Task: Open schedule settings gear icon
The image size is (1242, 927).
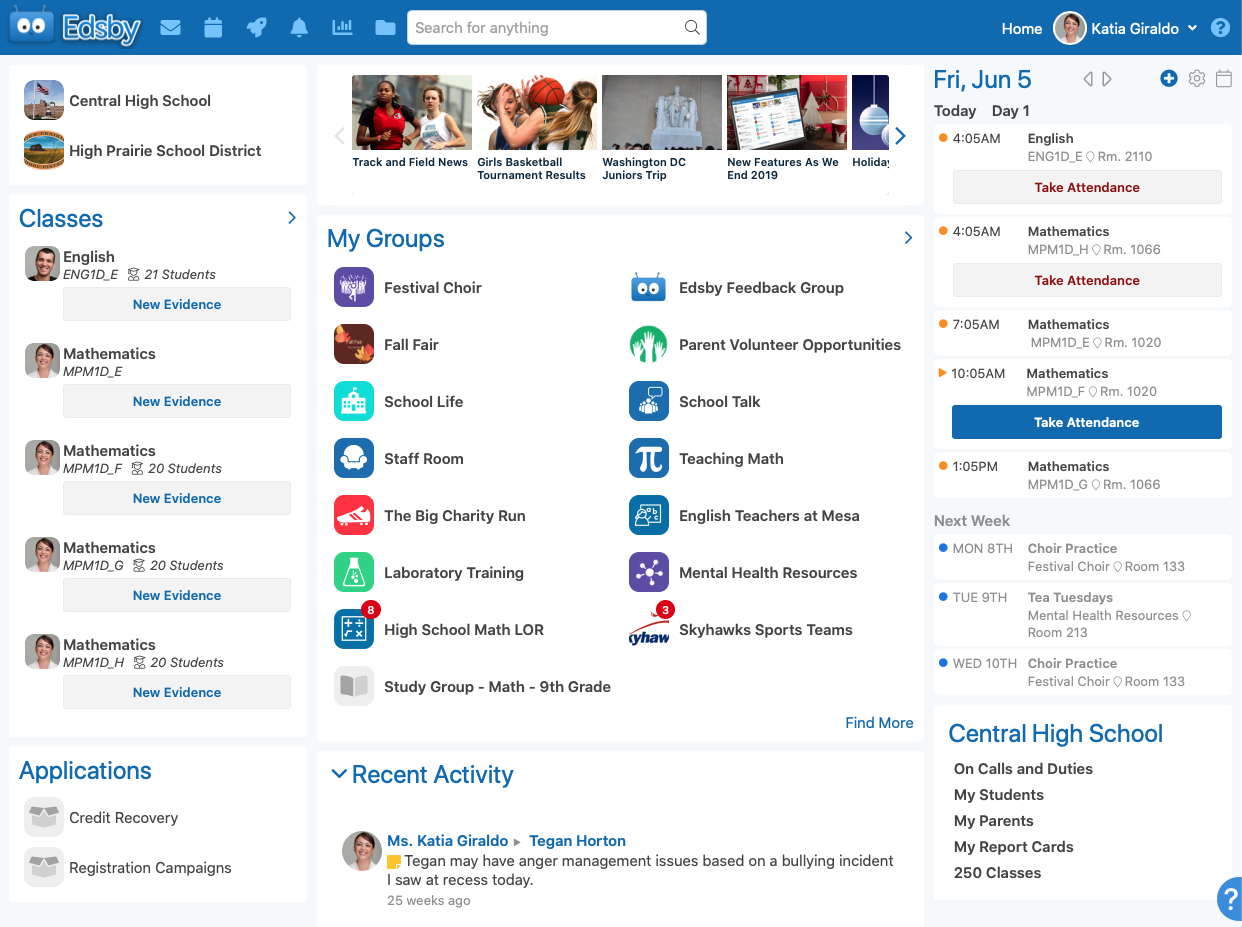Action: [1196, 79]
